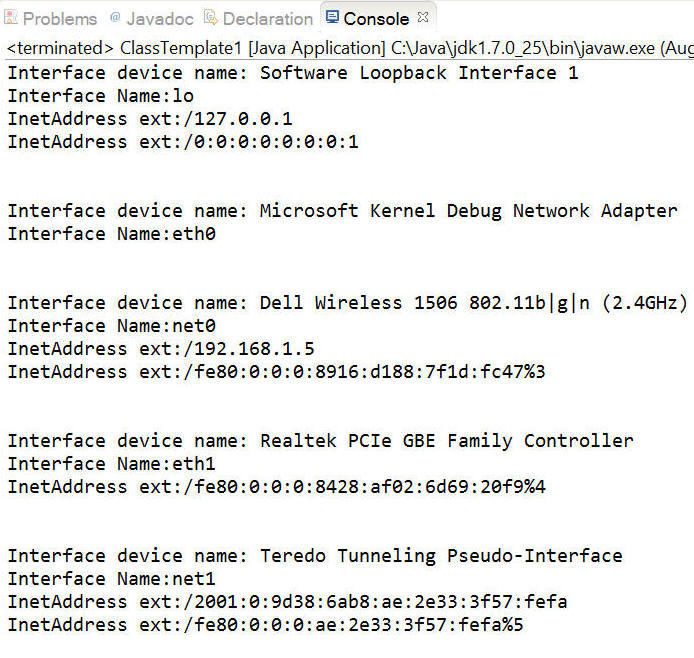This screenshot has width=694, height=658.
Task: Close the Console view tab
Action: 423,17
